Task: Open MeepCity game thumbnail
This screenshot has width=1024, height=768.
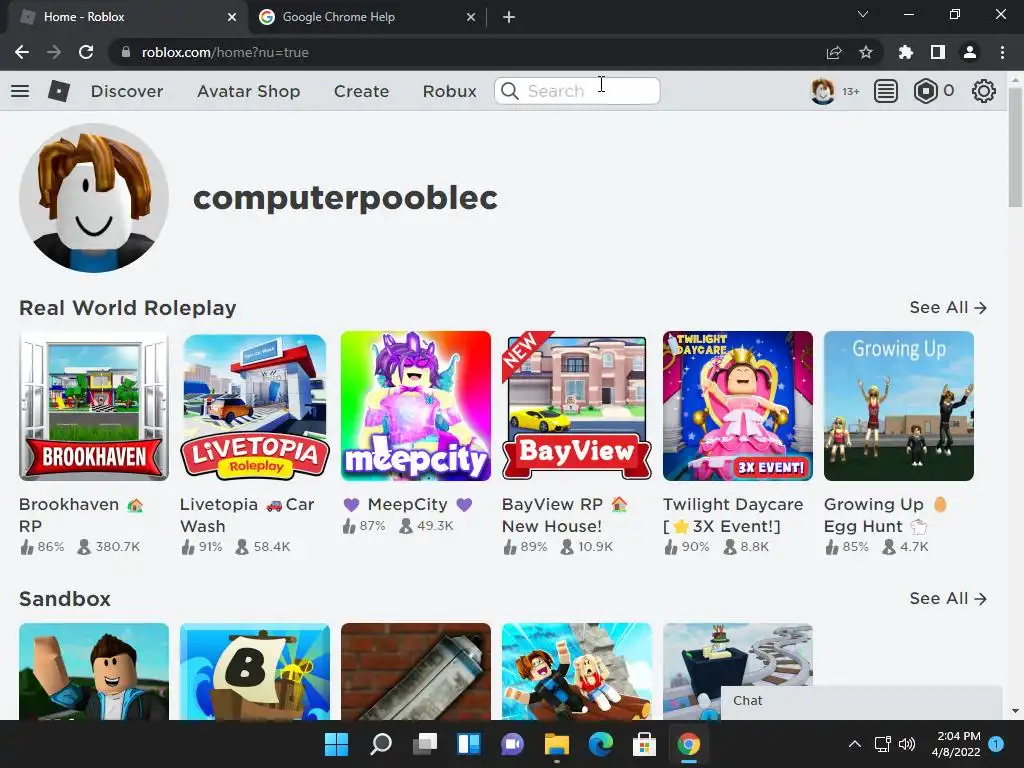Action: click(415, 406)
